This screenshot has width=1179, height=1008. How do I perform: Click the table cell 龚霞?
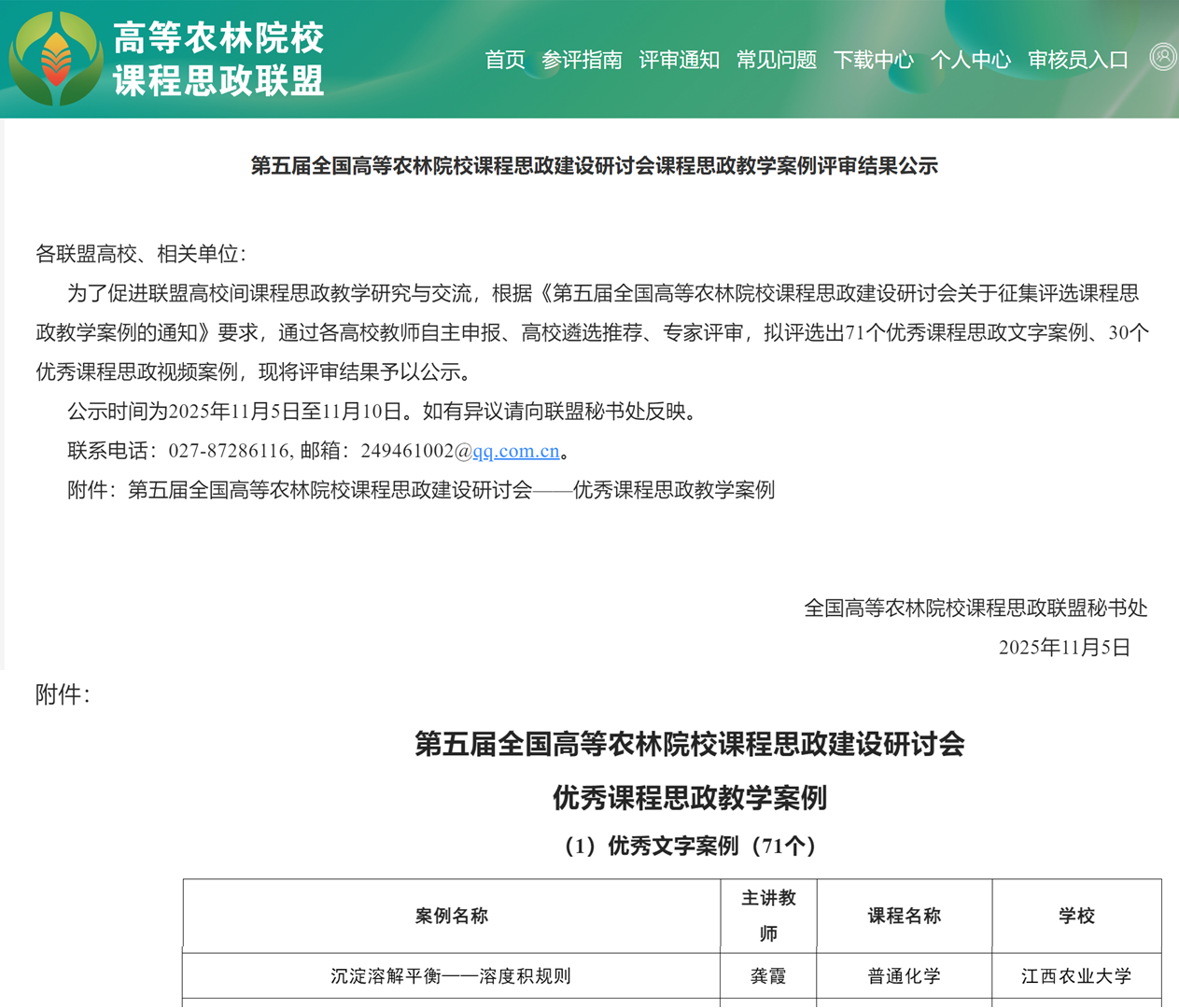(767, 974)
